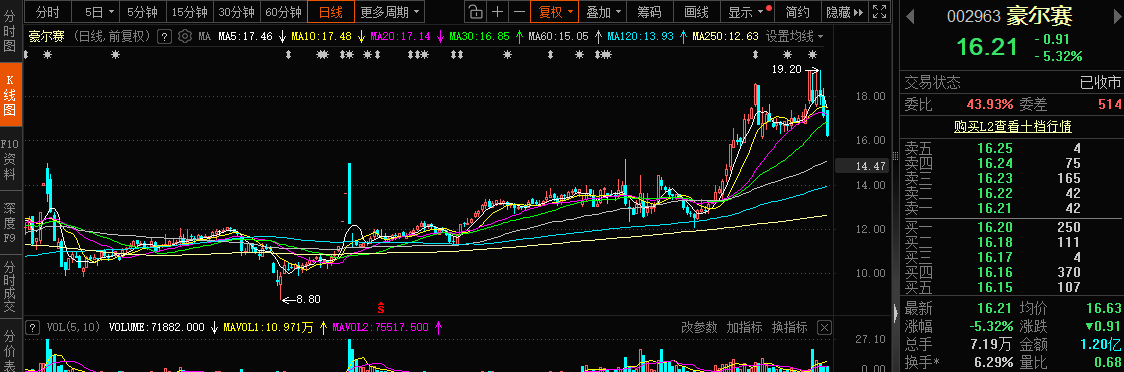
Task: Click the 购买L2查看十档行情 link
Action: 1012,127
